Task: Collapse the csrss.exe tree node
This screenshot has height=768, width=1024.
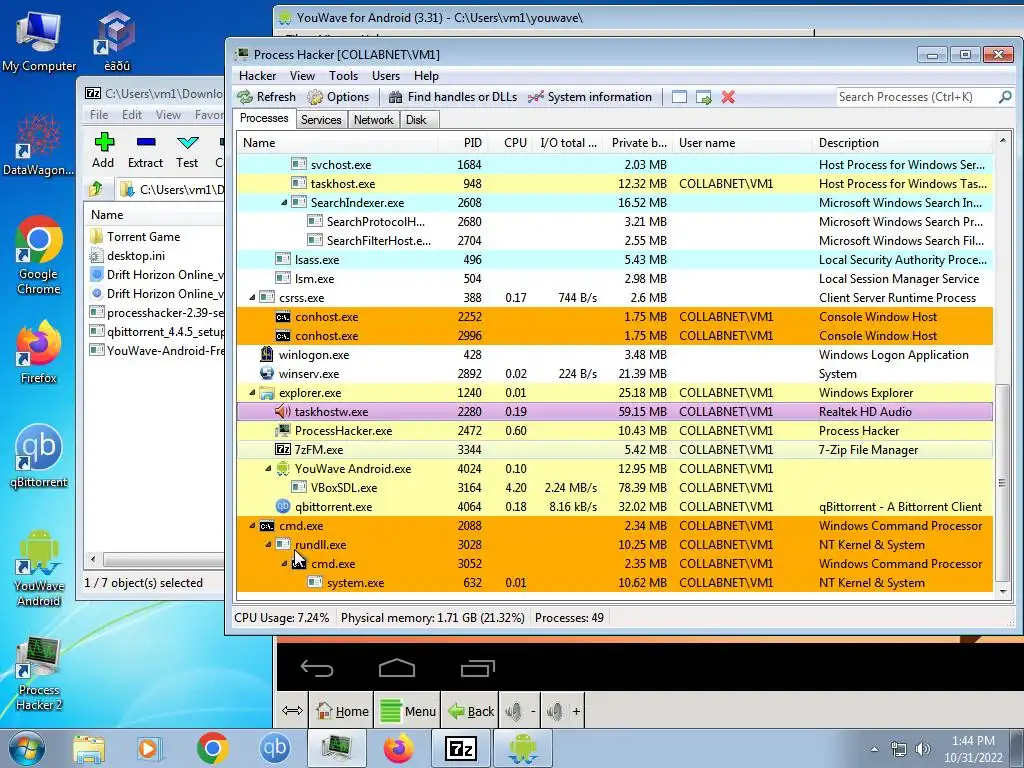Action: [x=252, y=298]
